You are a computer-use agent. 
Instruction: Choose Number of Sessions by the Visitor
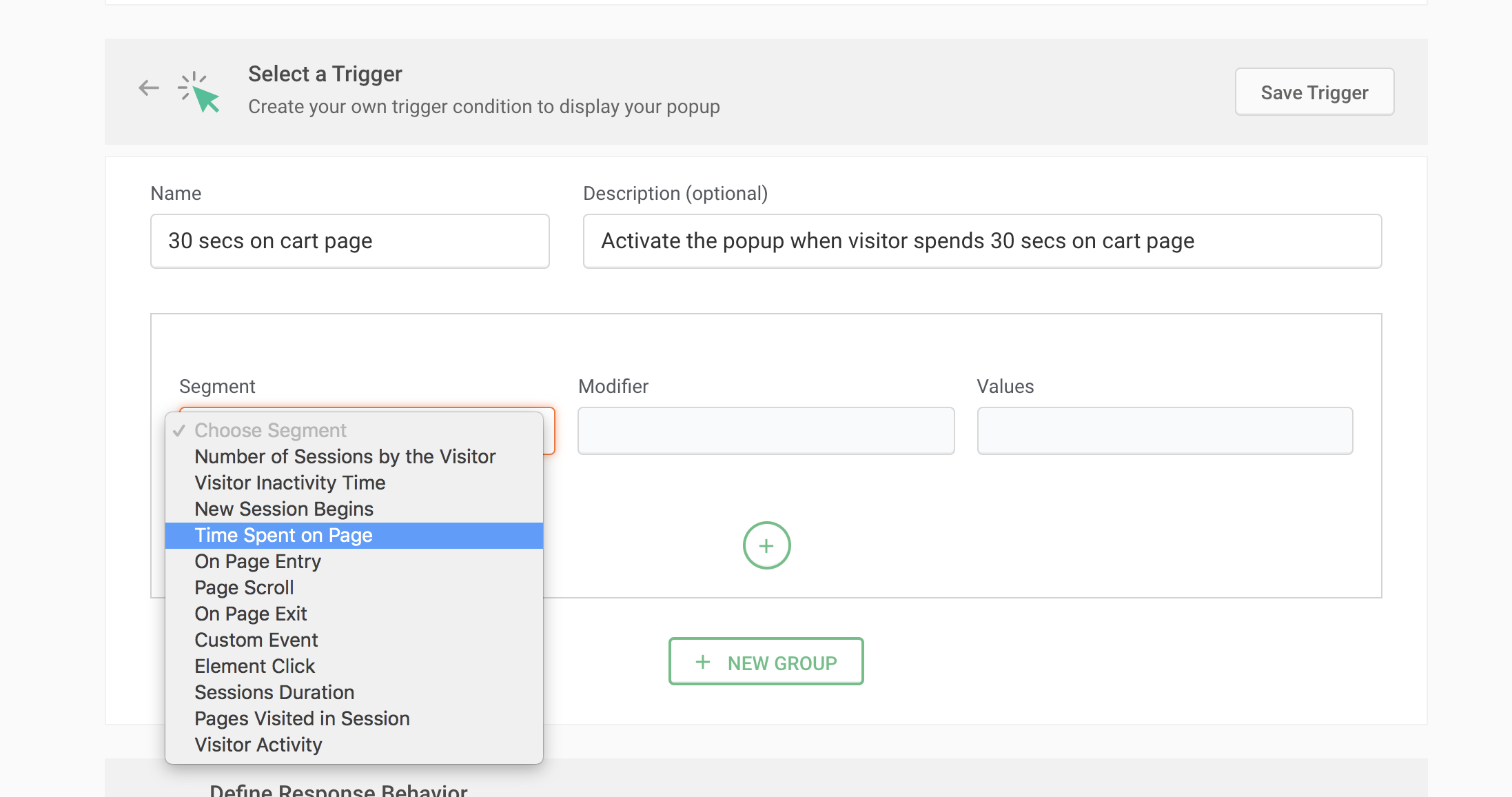pos(345,457)
